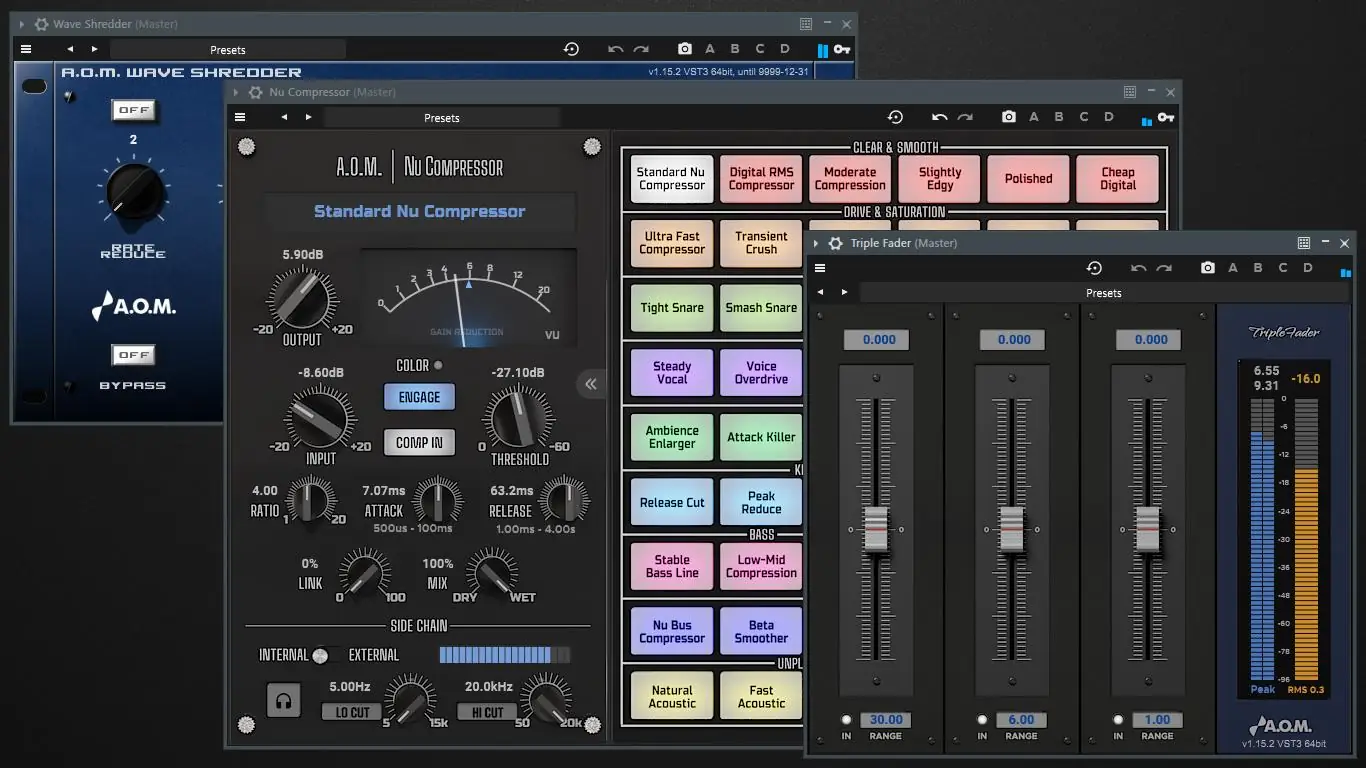Load the Beta Smoother preset

pyautogui.click(x=761, y=632)
